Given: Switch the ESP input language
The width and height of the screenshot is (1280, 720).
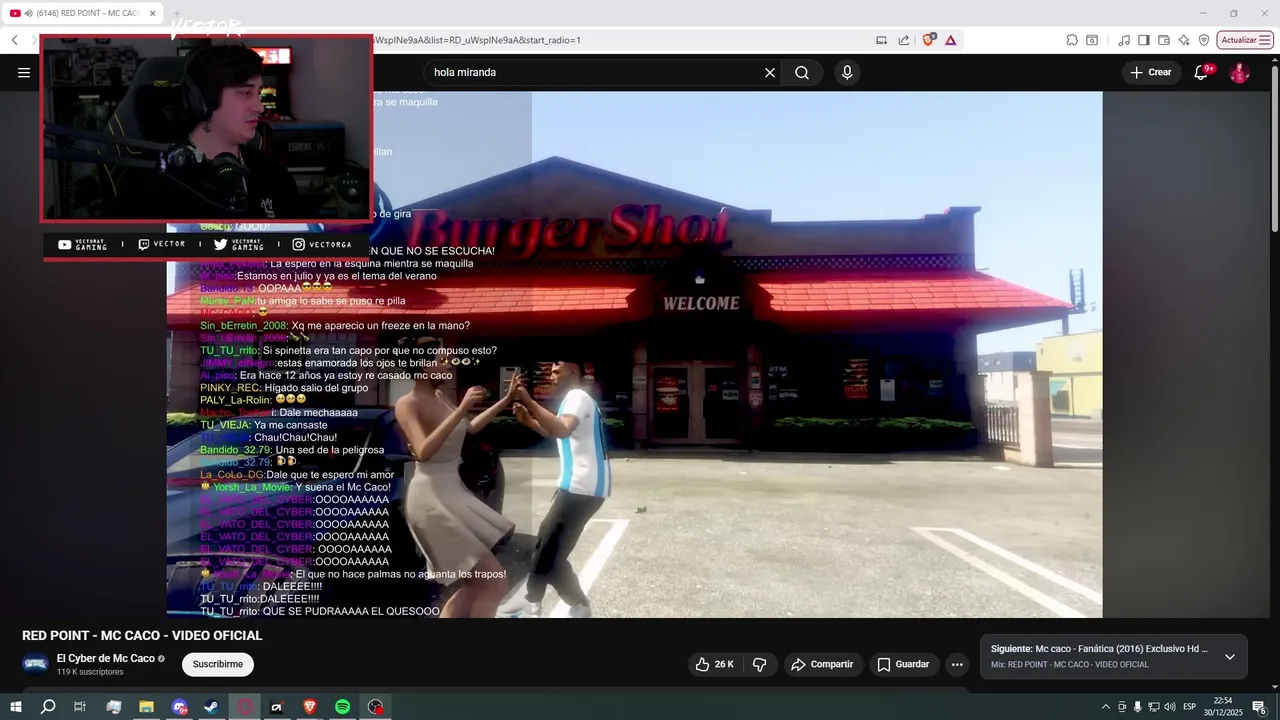Looking at the screenshot, I should [x=1190, y=707].
